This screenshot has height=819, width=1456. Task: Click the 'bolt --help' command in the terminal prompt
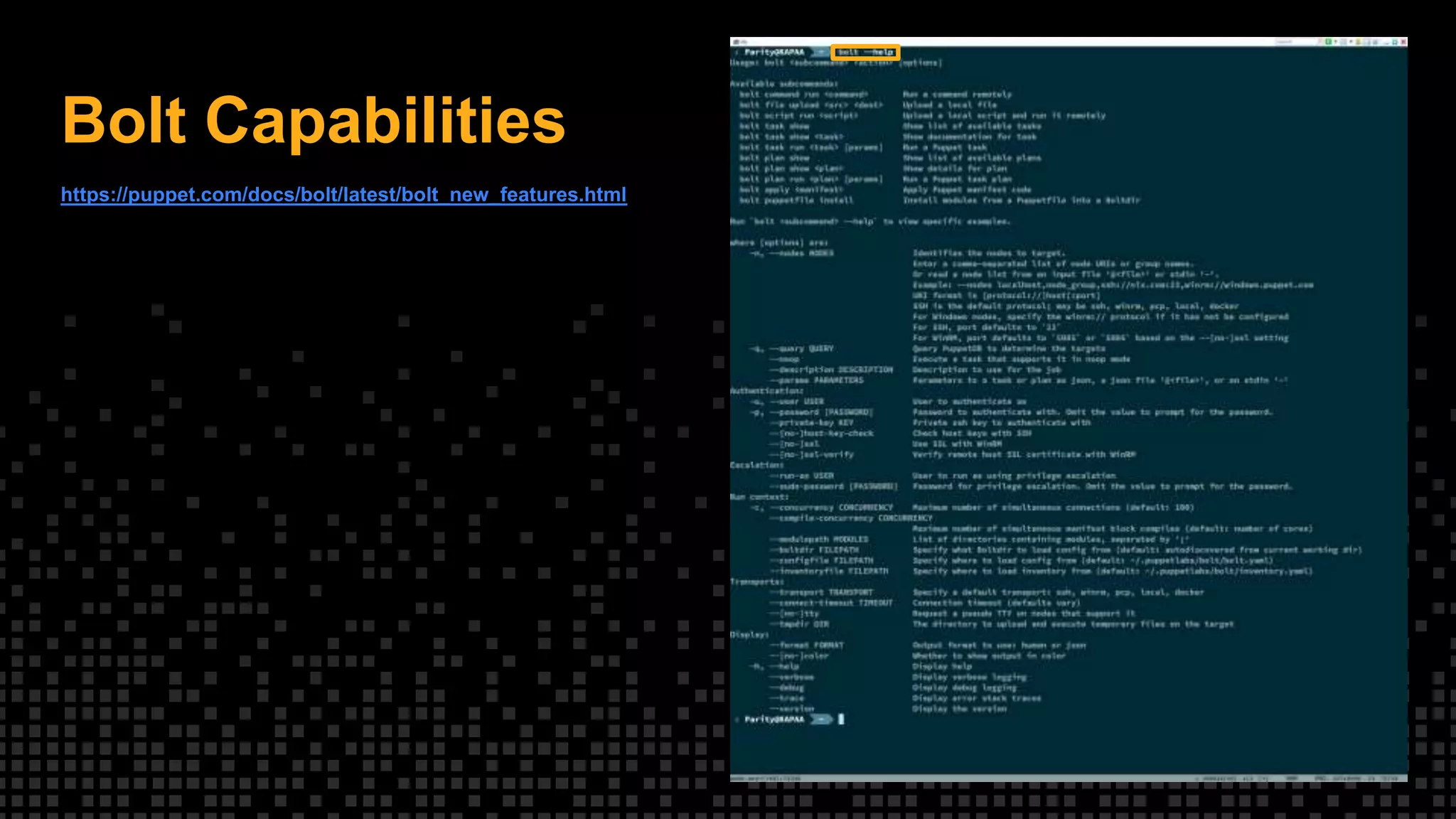coord(865,52)
